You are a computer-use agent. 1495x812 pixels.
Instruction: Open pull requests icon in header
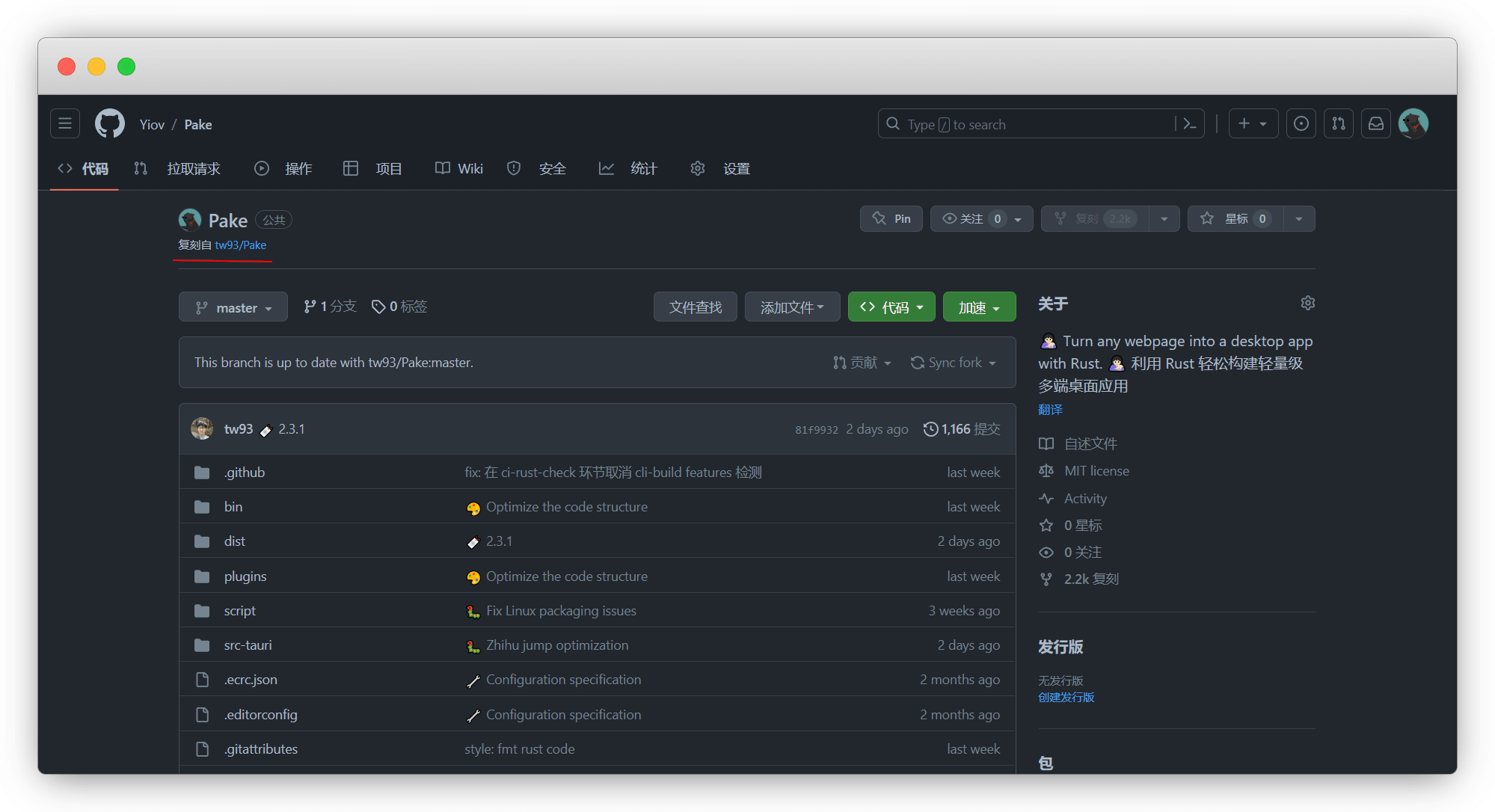(1339, 124)
